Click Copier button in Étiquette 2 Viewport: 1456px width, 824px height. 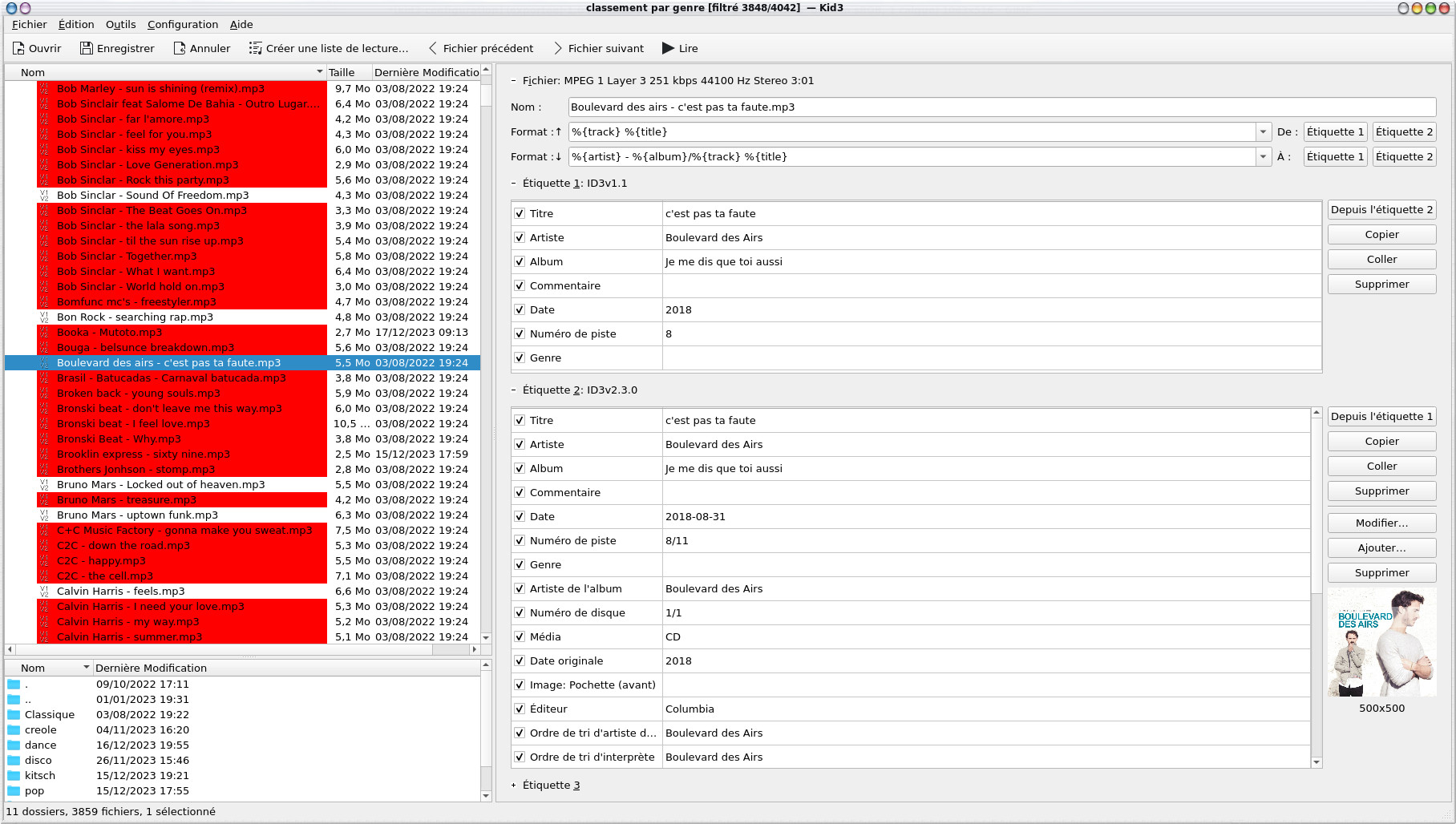(x=1381, y=442)
